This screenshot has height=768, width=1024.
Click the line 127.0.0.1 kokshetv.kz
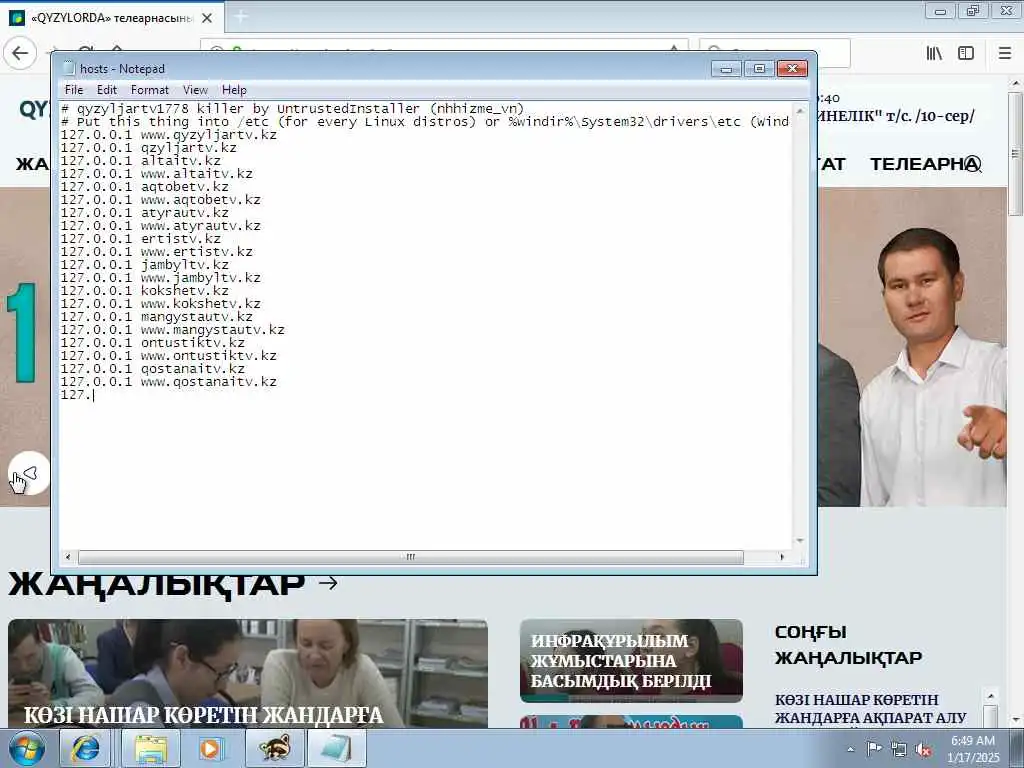point(144,291)
